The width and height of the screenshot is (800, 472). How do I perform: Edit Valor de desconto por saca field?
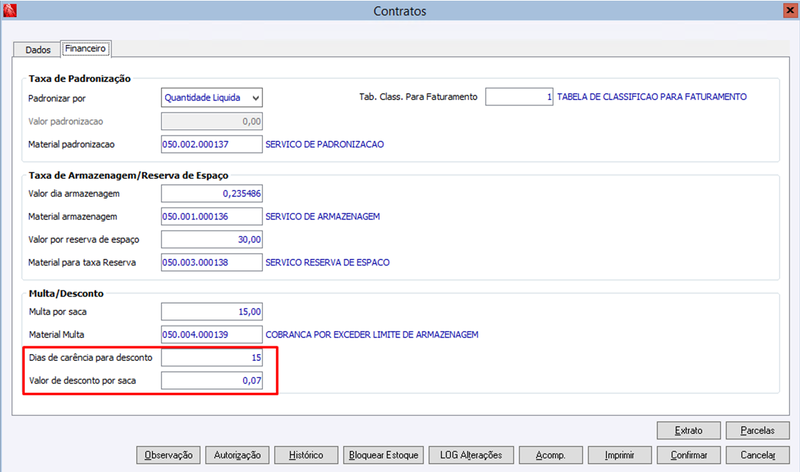coord(212,381)
